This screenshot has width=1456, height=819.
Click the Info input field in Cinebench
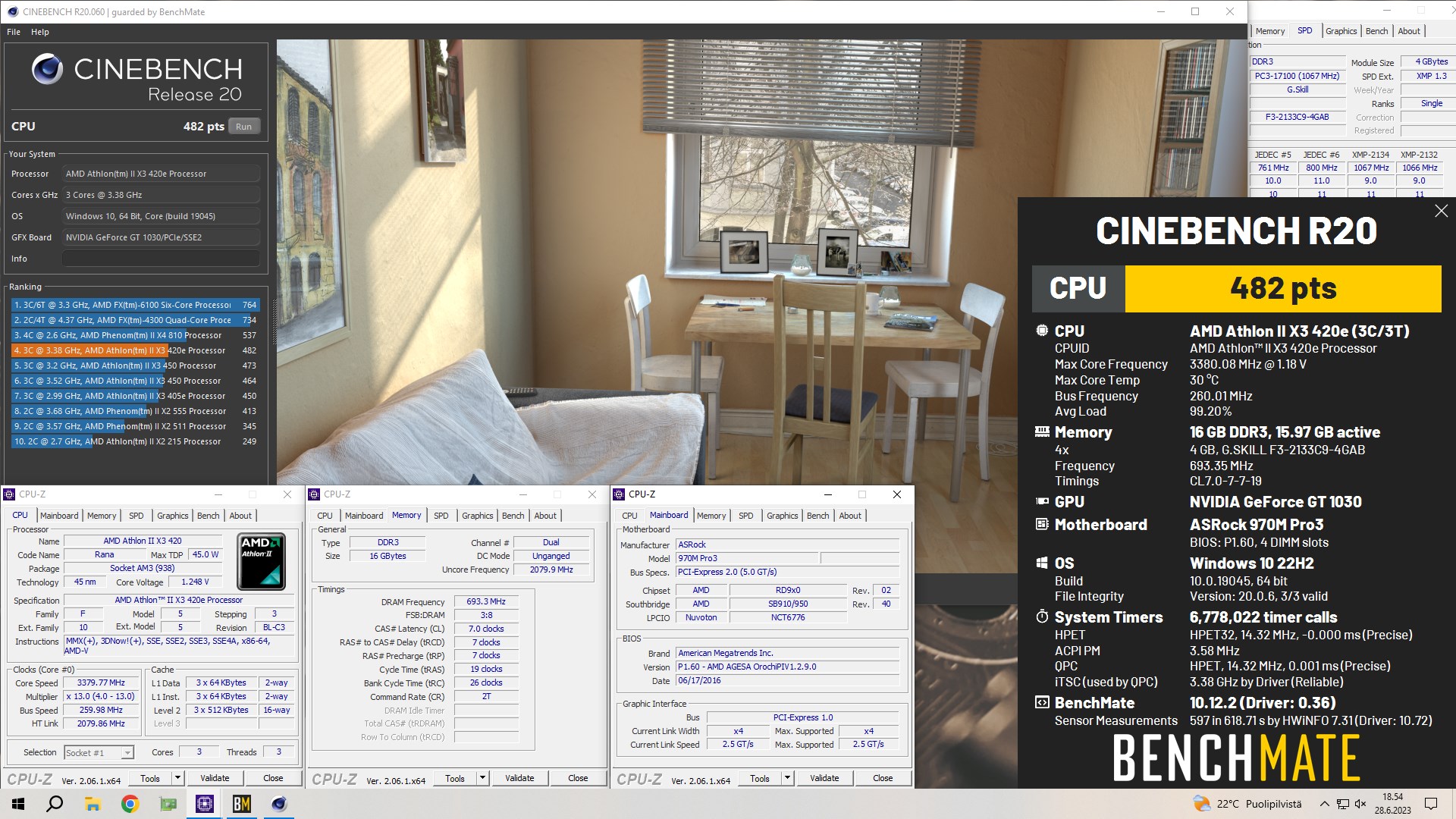(161, 259)
